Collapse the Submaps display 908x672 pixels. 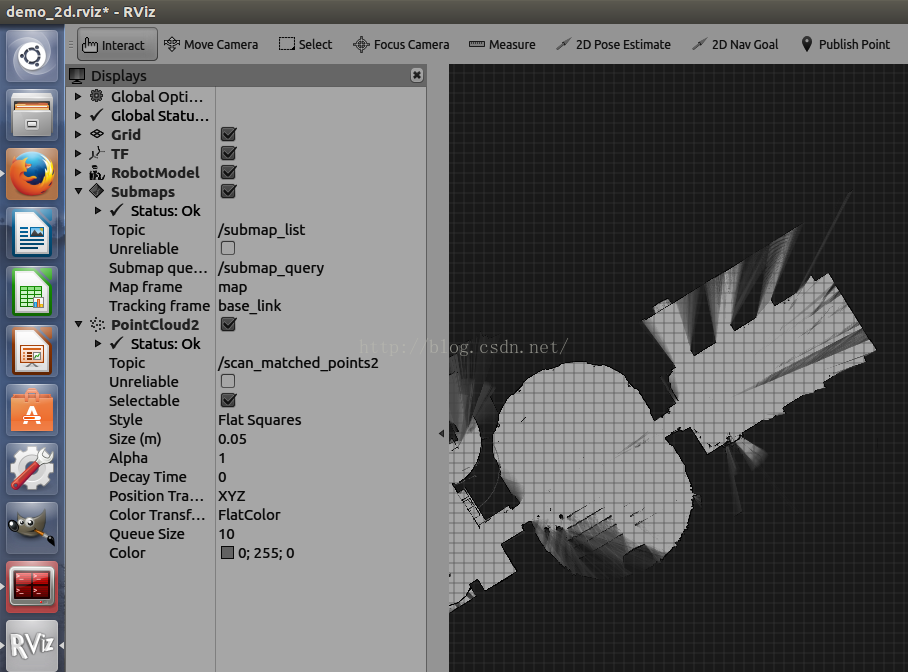78,191
